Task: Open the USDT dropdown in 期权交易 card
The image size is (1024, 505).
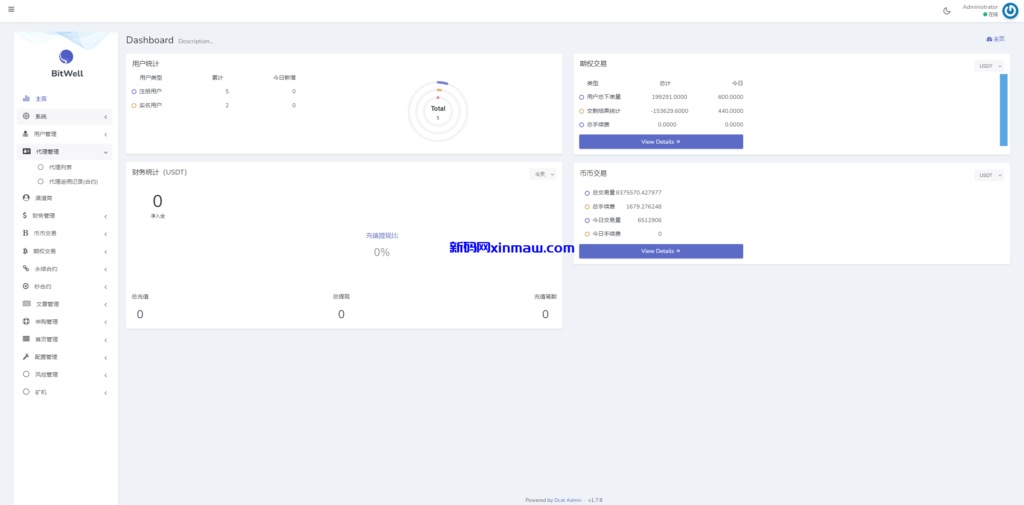Action: 988,66
